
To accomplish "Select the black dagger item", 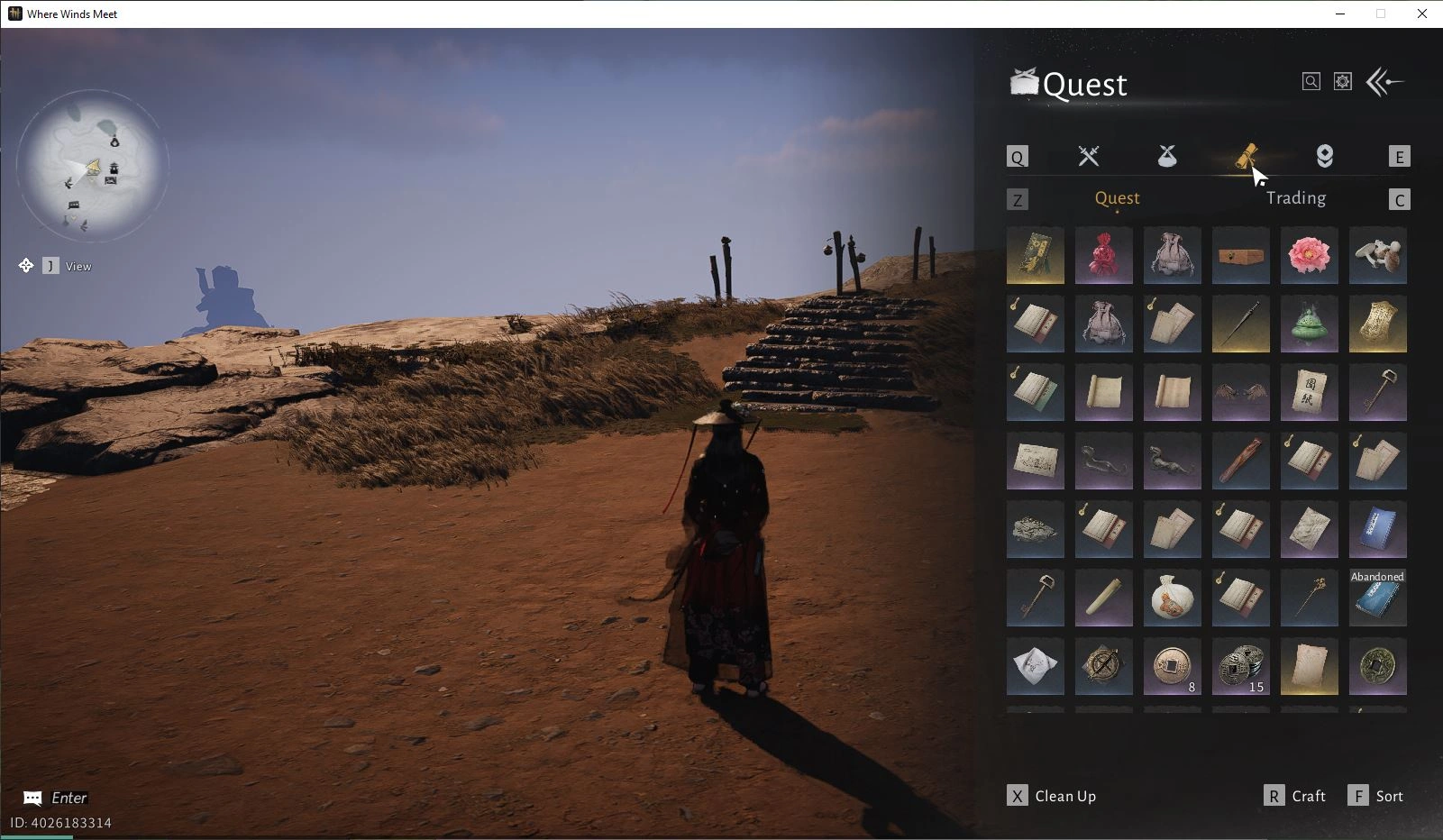I will (1240, 324).
